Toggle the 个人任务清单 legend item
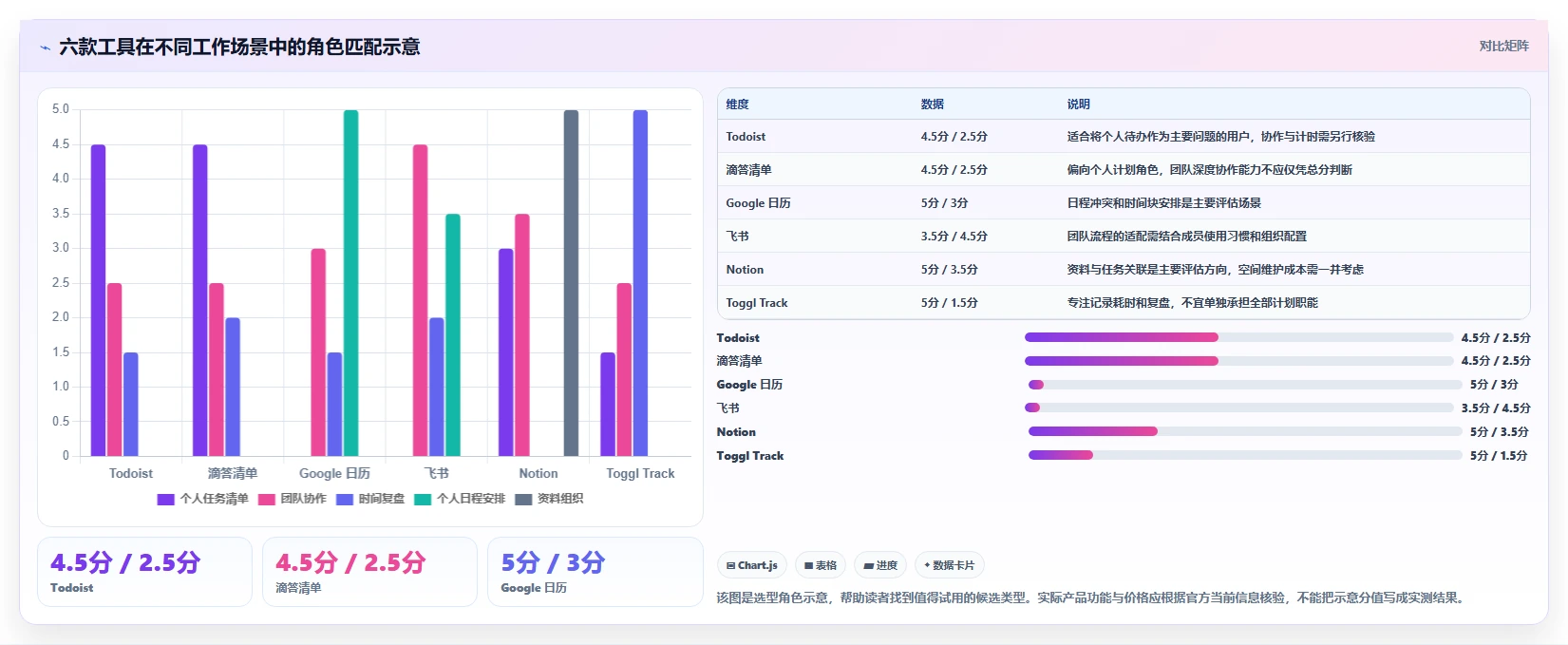 [202, 499]
